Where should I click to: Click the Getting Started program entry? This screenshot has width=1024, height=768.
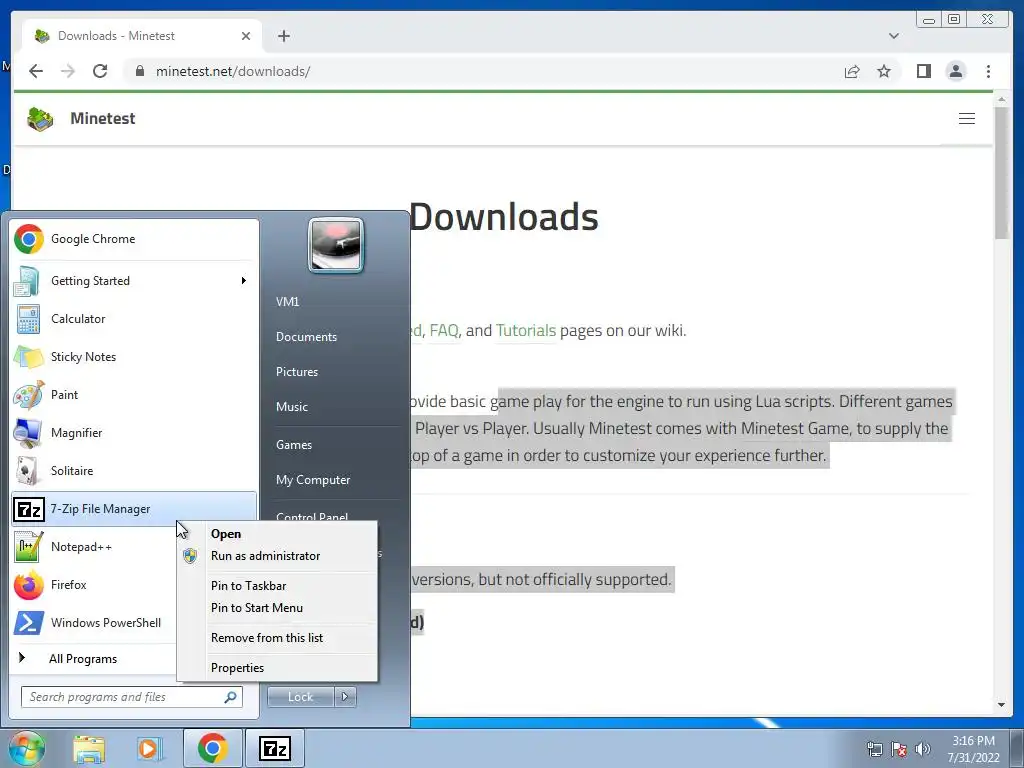pos(134,281)
